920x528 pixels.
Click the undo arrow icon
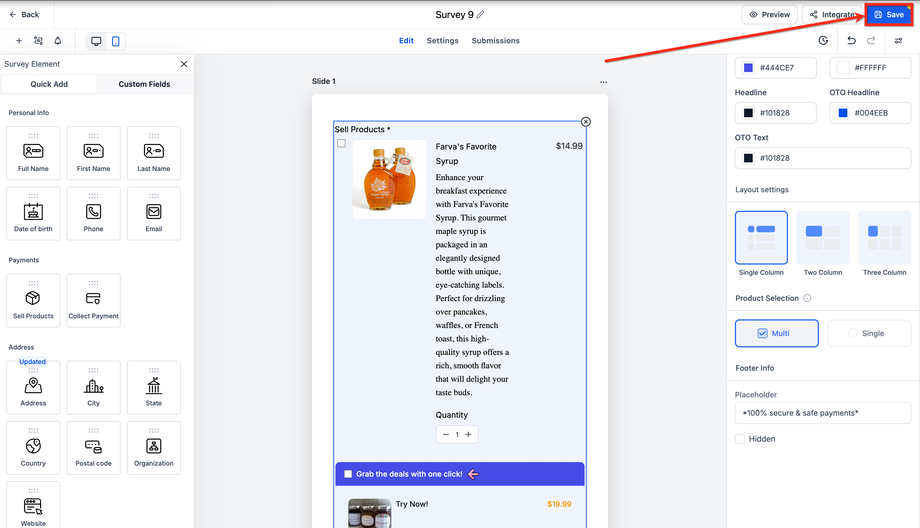pyautogui.click(x=851, y=40)
